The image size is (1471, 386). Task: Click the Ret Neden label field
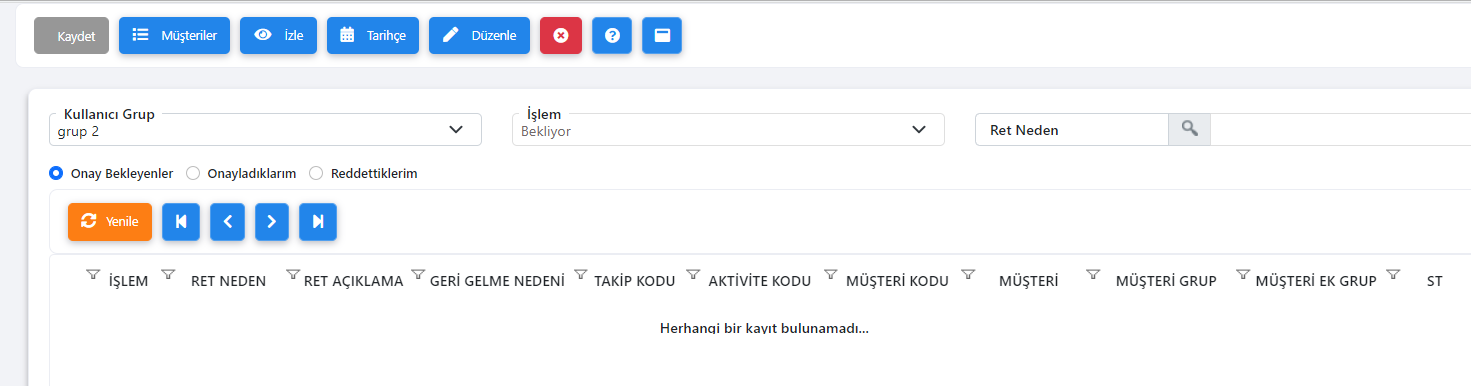tap(1072, 129)
